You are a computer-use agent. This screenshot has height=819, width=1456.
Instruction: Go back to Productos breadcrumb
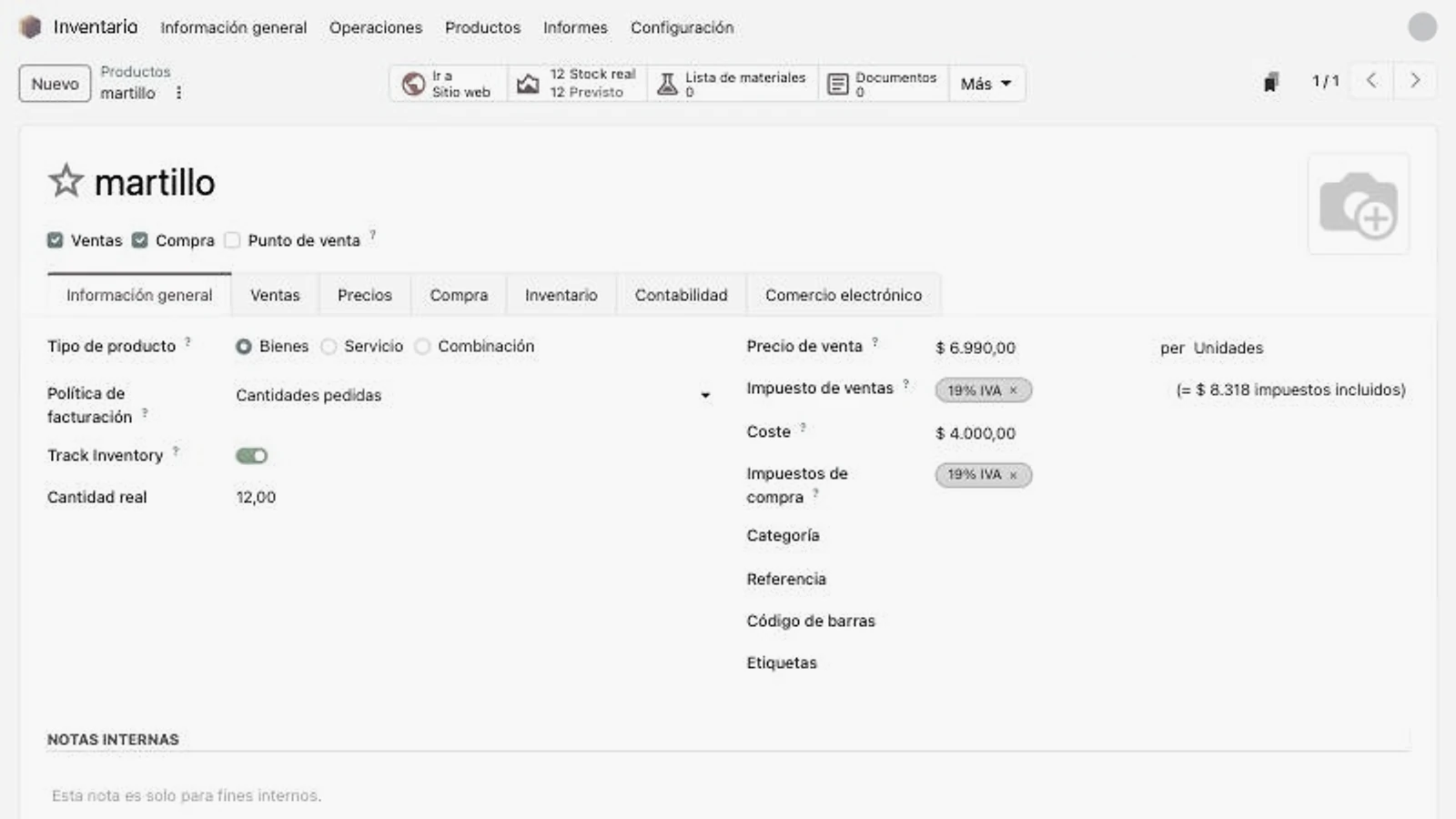[x=136, y=71]
